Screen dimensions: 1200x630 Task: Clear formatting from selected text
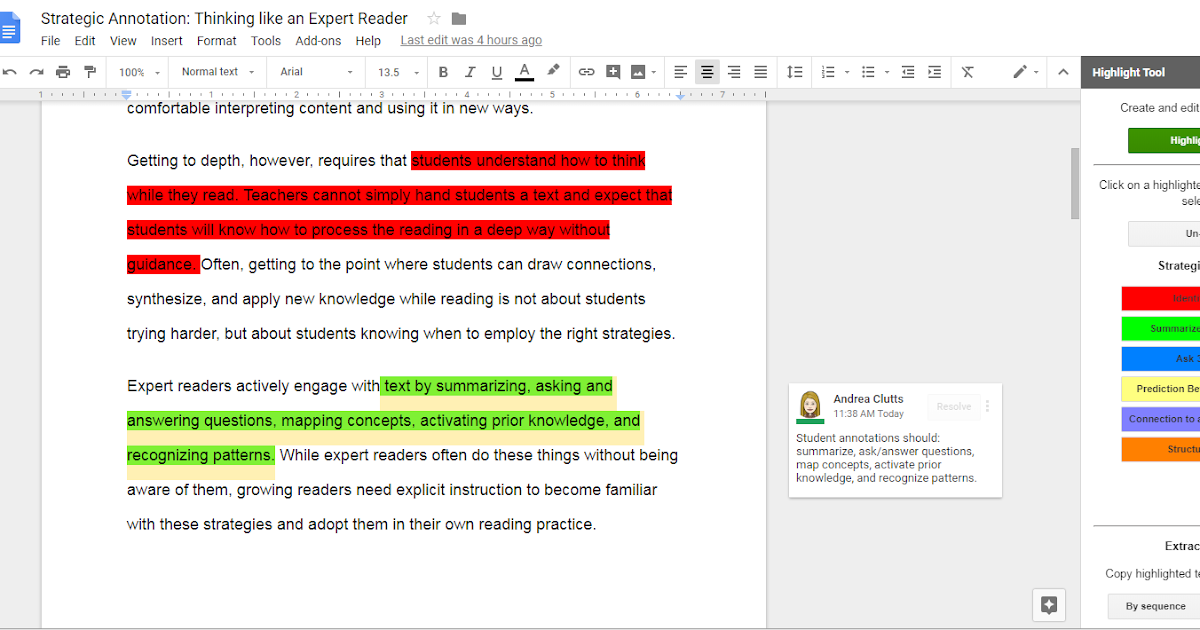point(966,71)
